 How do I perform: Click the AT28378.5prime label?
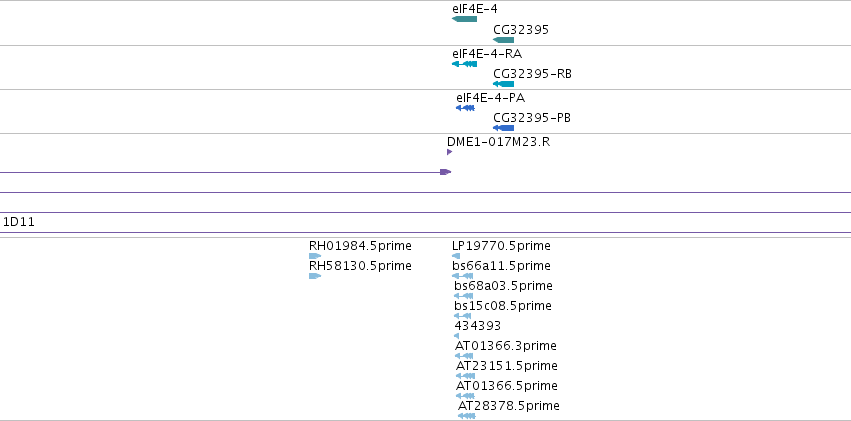[509, 406]
